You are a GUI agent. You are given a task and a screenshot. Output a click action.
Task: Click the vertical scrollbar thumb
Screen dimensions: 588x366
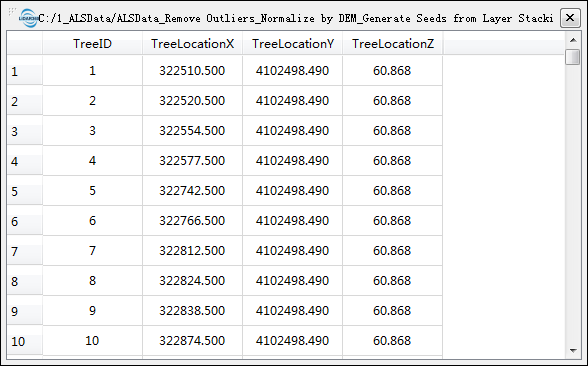(573, 57)
